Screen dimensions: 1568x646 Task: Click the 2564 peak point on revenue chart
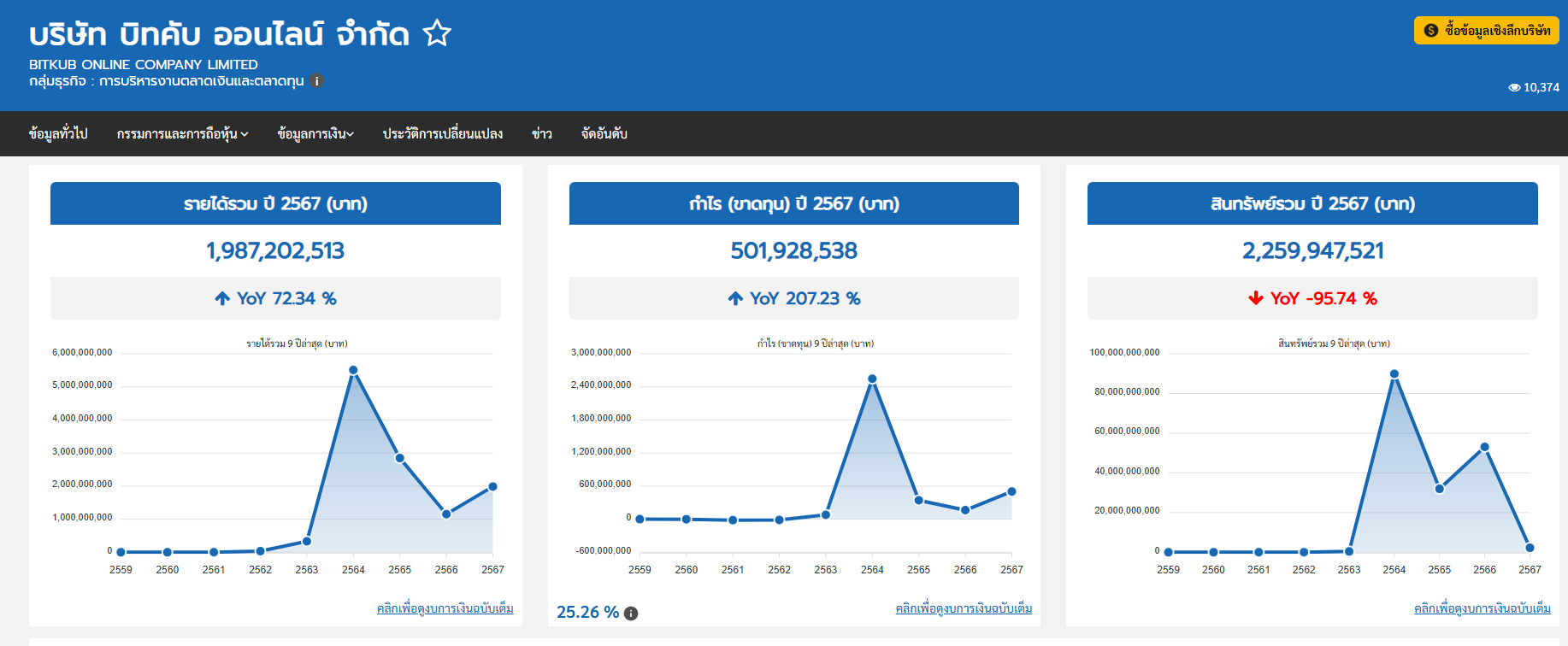coord(353,371)
